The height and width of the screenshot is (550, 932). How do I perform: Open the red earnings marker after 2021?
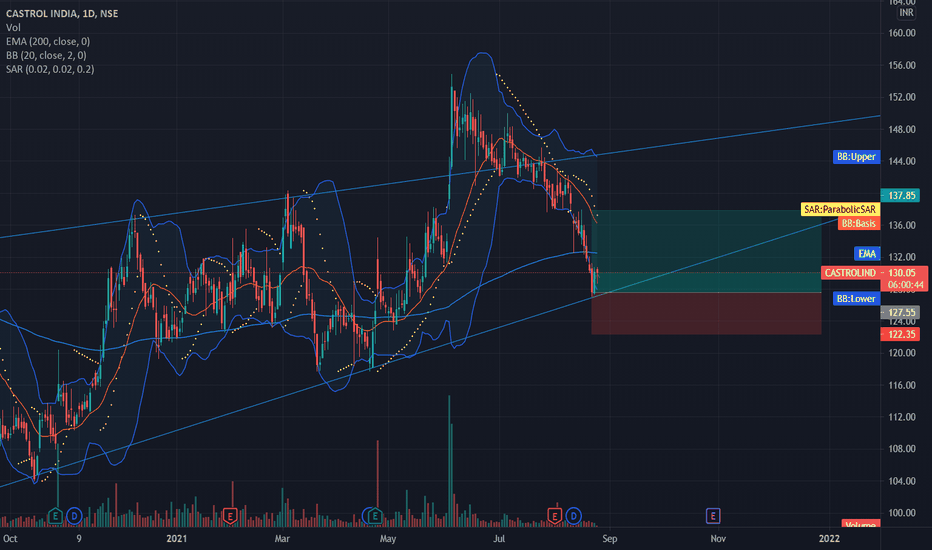[x=230, y=516]
